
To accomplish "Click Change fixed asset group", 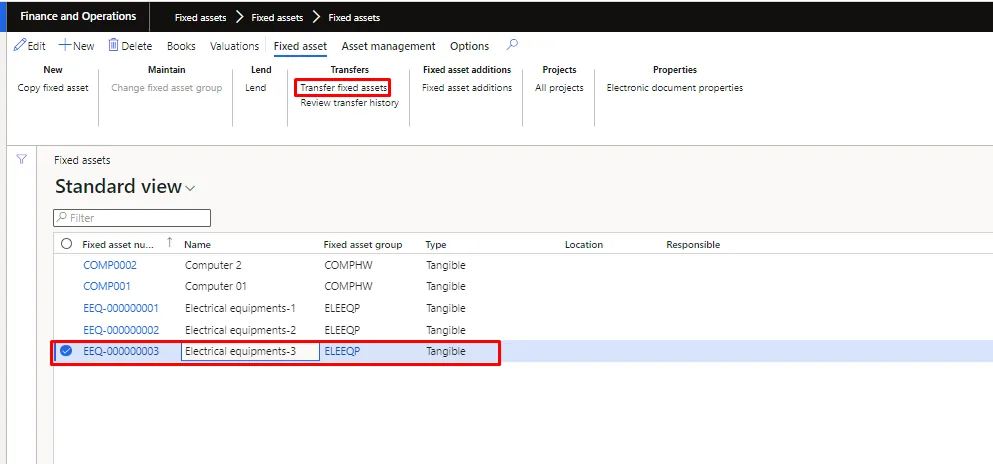I will coord(167,88).
